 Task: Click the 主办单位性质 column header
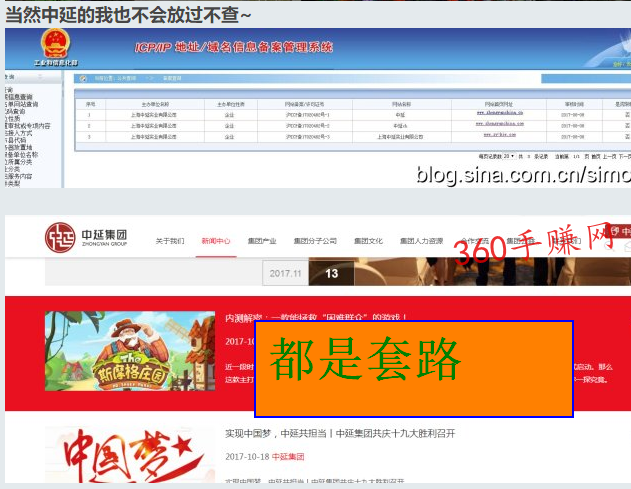(231, 104)
